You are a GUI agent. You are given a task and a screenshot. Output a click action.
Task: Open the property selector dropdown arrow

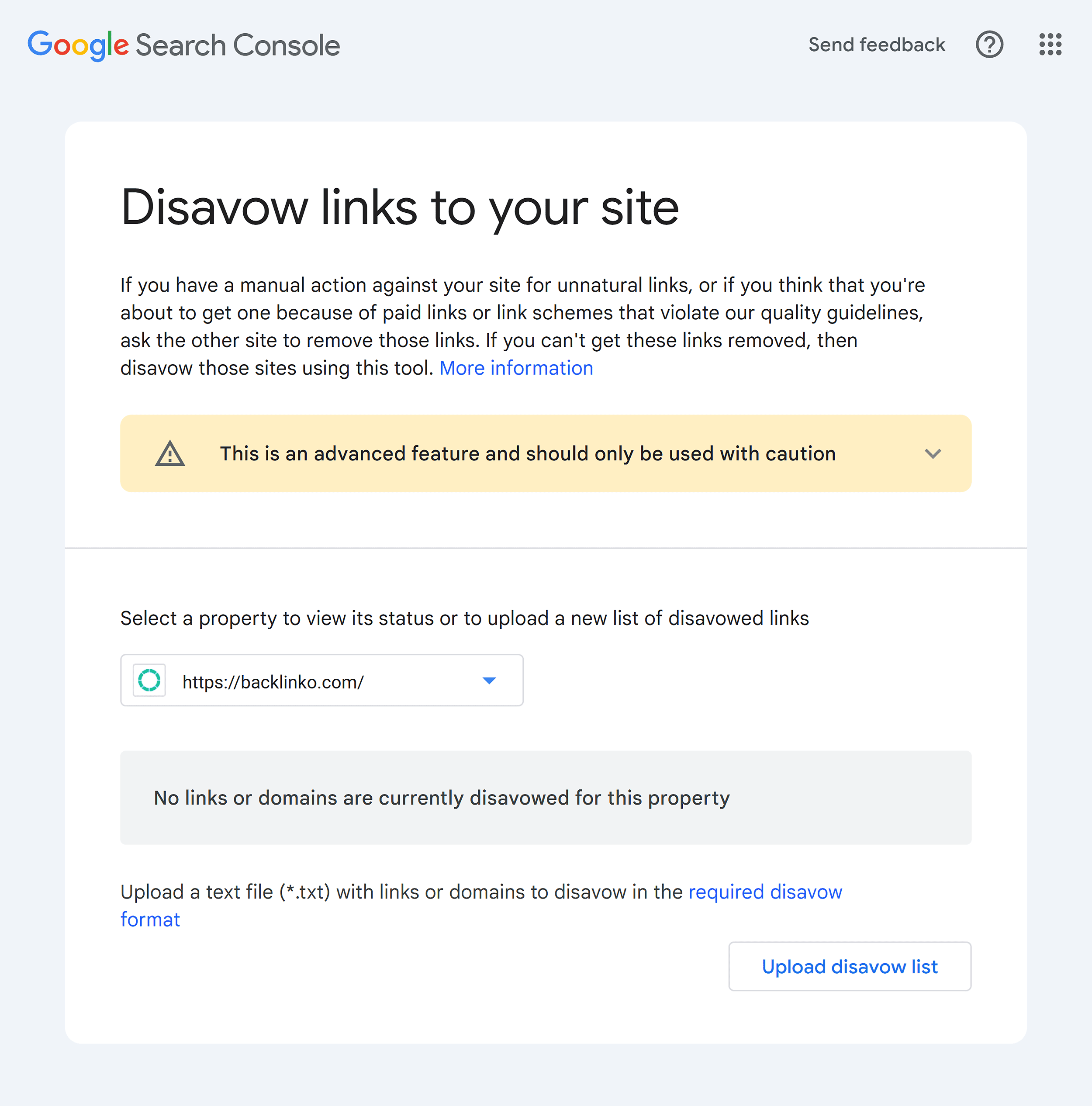(x=489, y=681)
